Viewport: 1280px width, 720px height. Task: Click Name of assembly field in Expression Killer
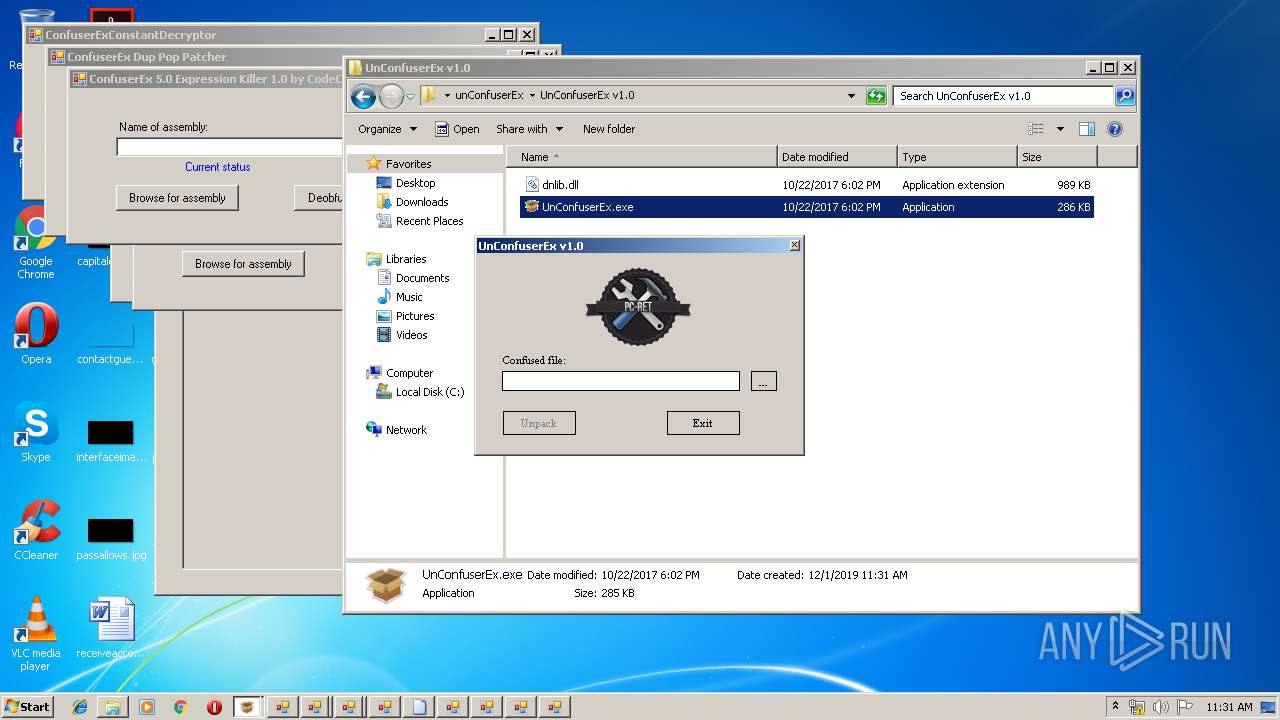coord(229,147)
